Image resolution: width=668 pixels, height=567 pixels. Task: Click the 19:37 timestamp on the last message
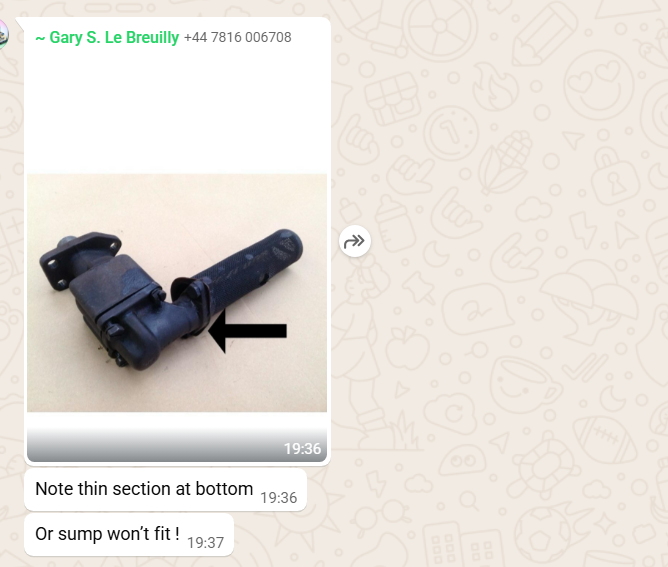click(205, 543)
